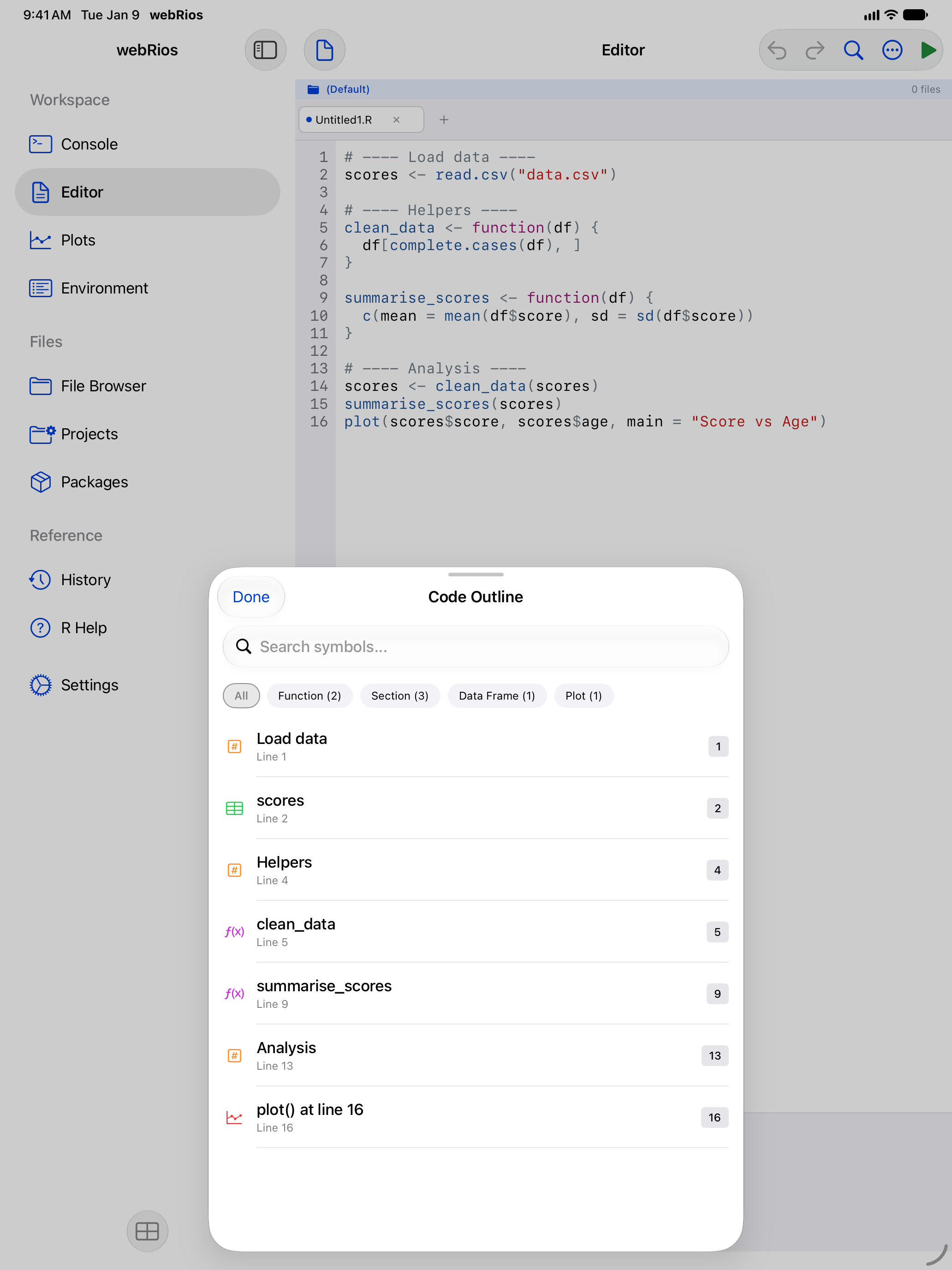Image resolution: width=952 pixels, height=1270 pixels.
Task: Open Settings in sidebar
Action: [148, 685]
